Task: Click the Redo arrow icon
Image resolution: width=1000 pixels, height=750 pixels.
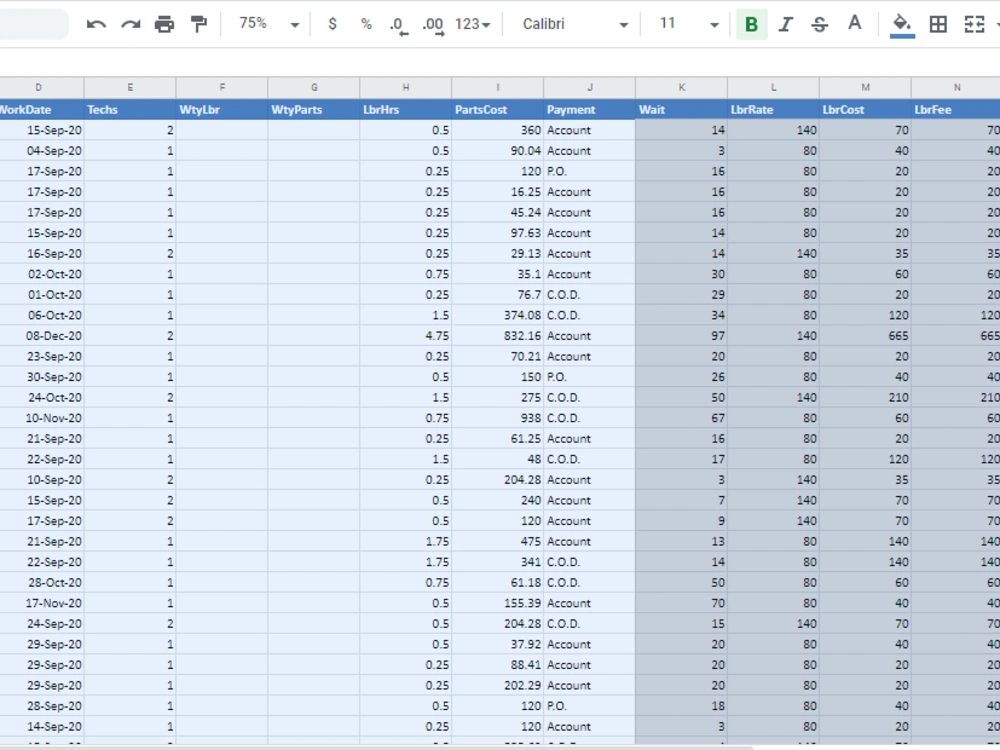Action: 131,24
